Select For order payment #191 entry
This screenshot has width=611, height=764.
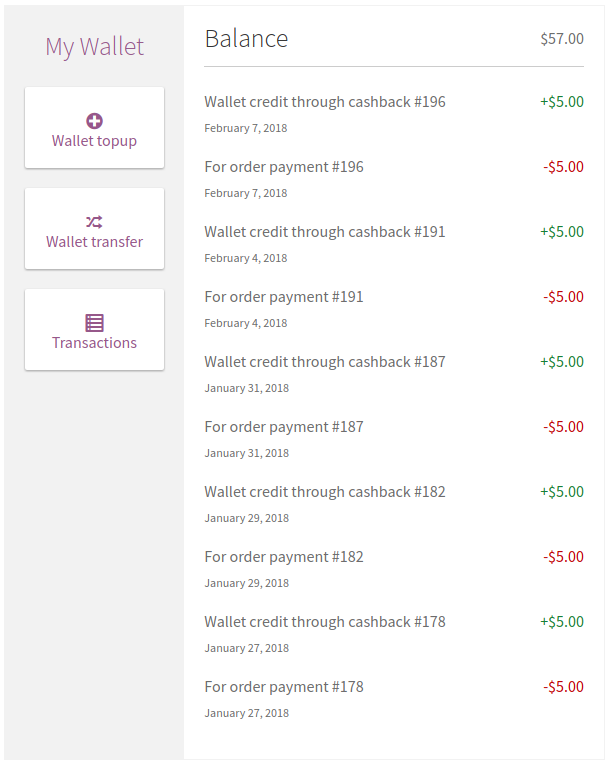284,297
